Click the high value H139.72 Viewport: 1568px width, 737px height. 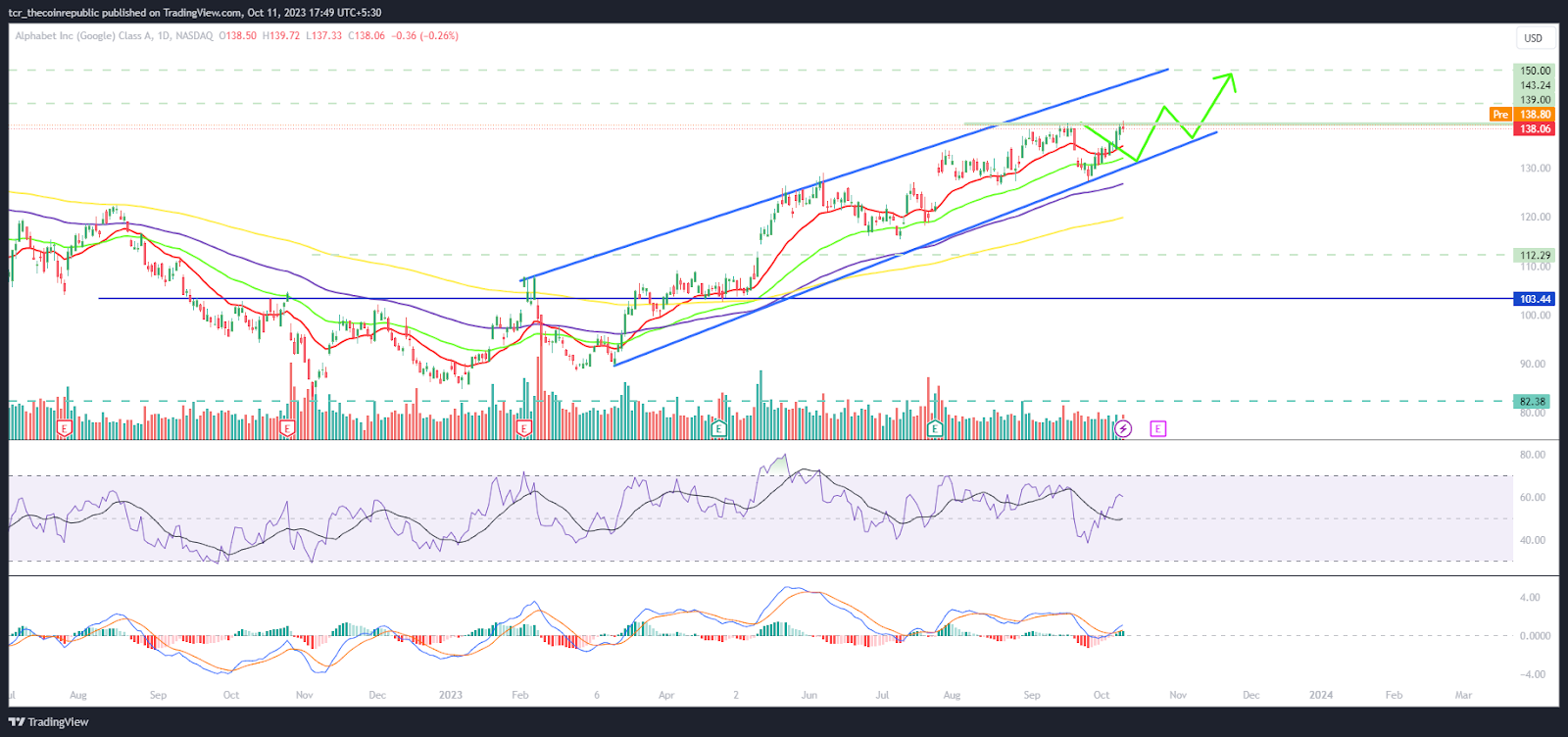coord(281,36)
